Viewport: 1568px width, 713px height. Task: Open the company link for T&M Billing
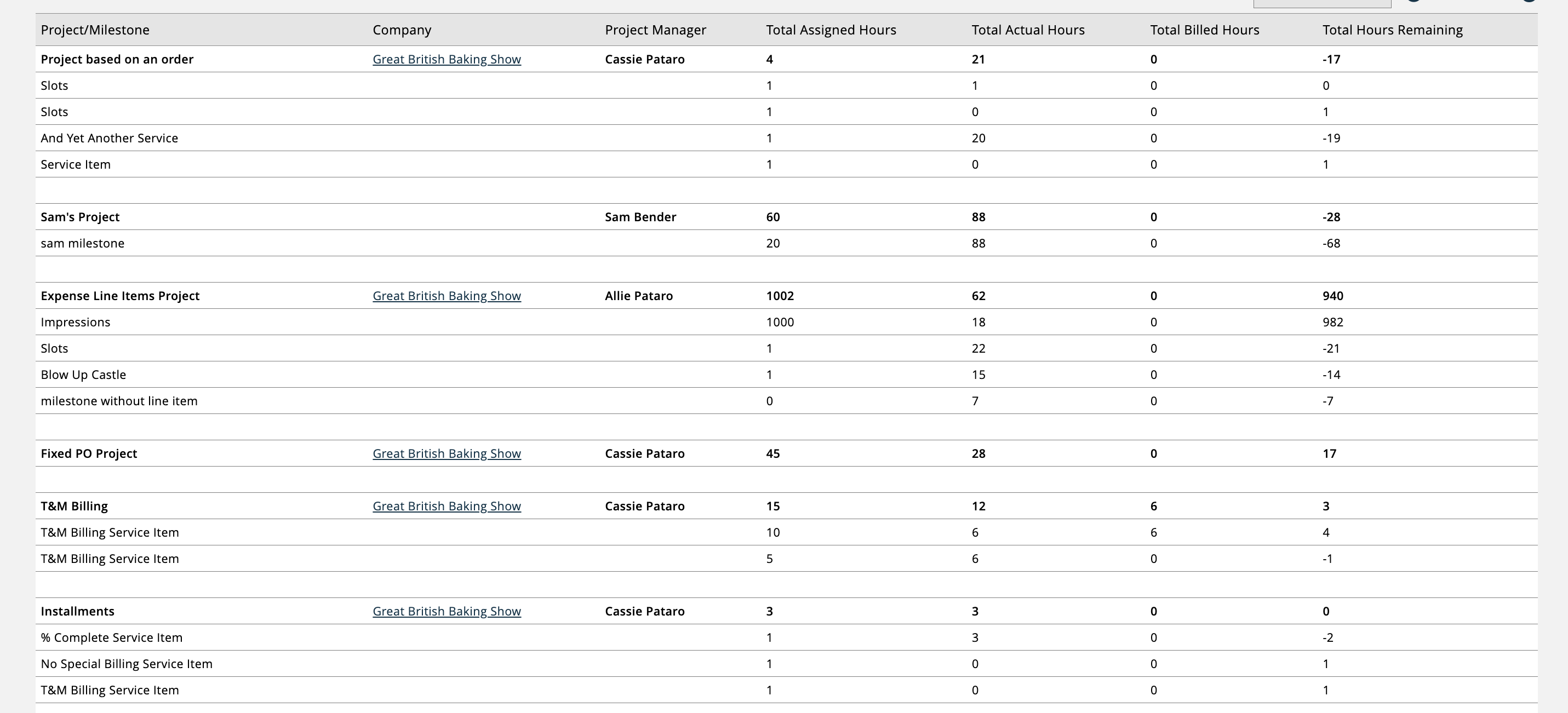point(447,505)
